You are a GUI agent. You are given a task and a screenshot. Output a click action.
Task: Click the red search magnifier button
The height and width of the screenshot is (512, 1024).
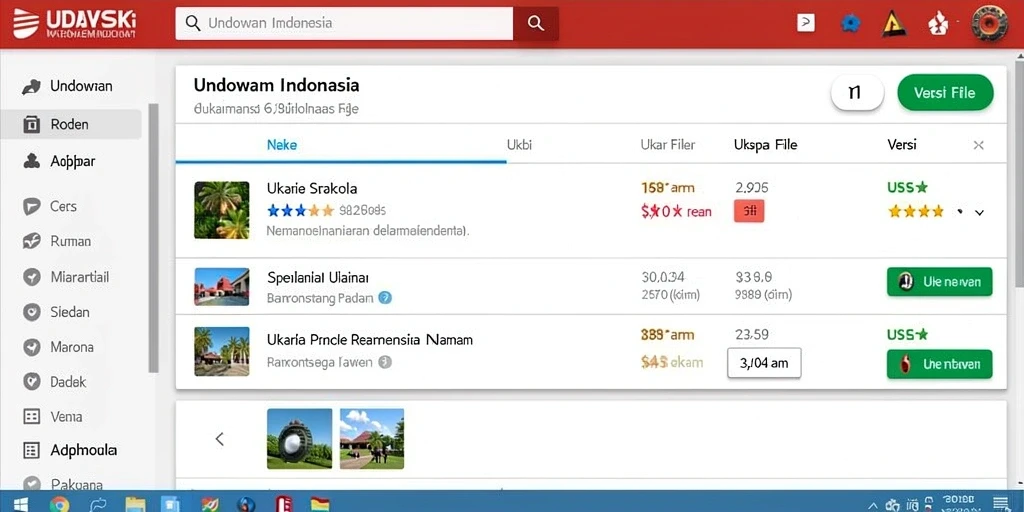536,24
